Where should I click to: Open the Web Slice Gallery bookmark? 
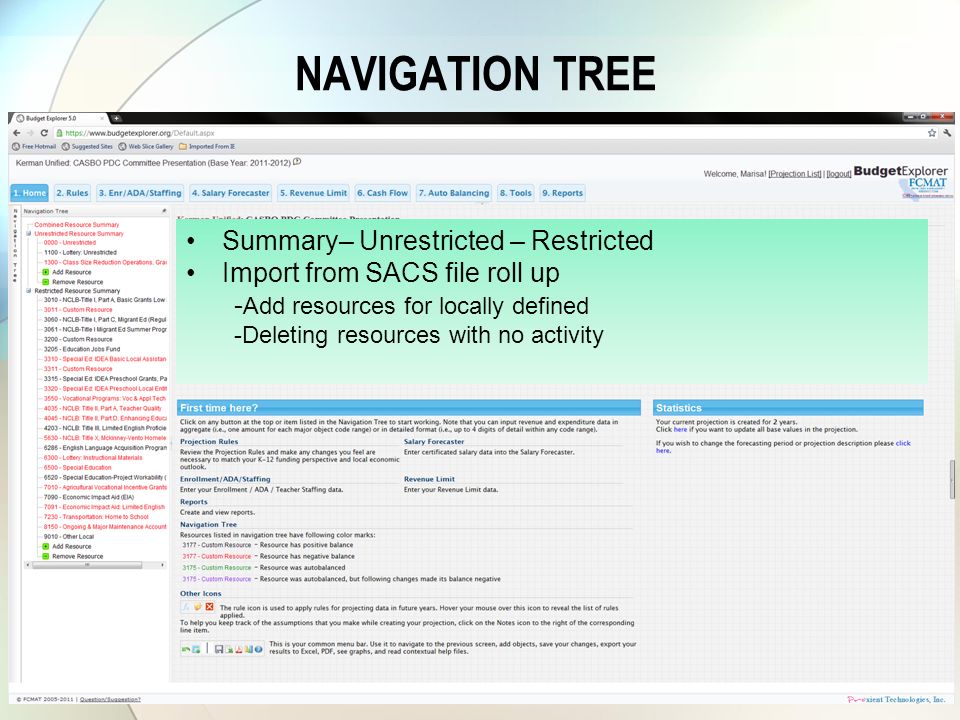[146, 146]
